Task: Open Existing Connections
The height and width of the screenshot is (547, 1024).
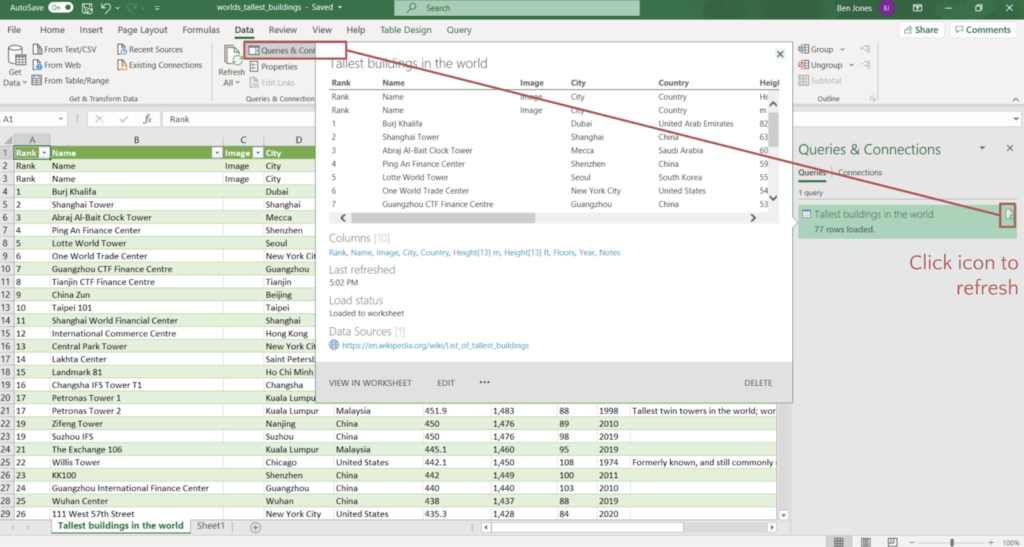Action: click(159, 65)
